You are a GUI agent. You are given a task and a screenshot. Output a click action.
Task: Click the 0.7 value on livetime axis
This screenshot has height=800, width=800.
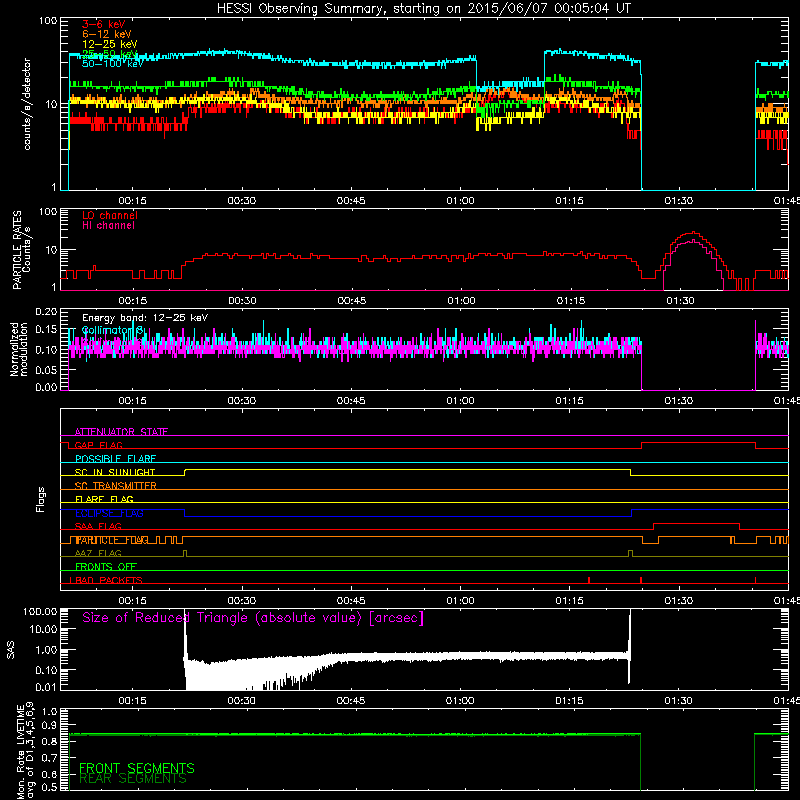[49, 757]
